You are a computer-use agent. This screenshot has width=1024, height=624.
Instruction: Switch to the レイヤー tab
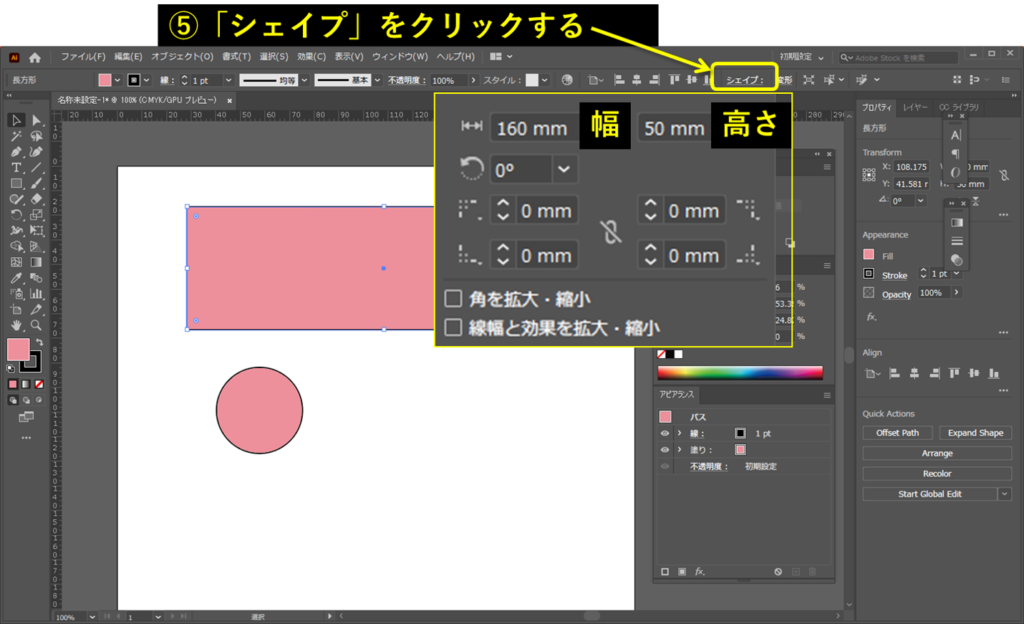tap(915, 107)
